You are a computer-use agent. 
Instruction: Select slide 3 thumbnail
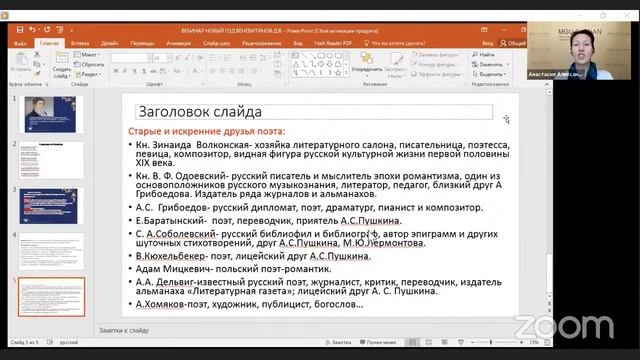pyautogui.click(x=49, y=206)
